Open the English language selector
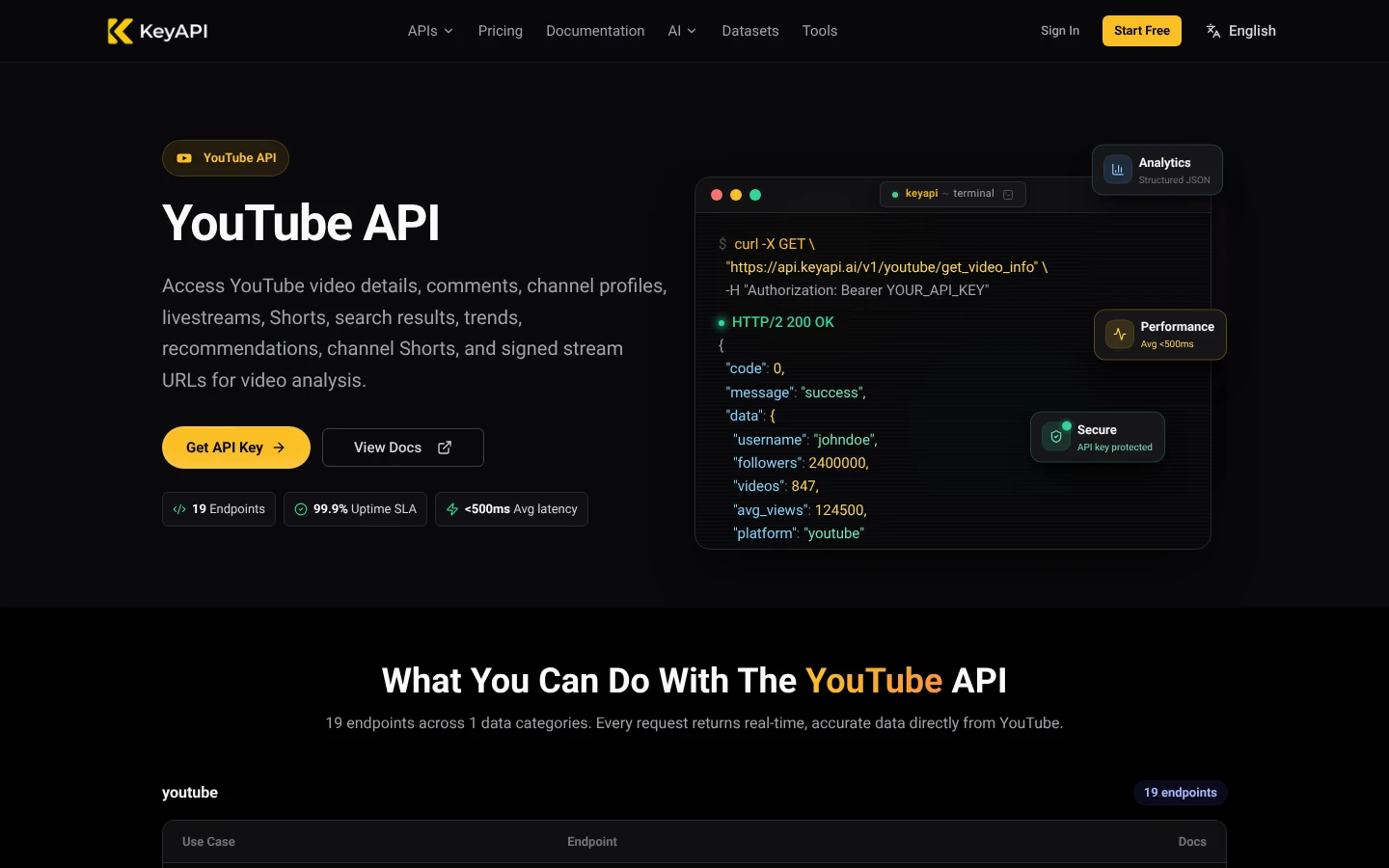Image resolution: width=1389 pixels, height=868 pixels. [1241, 31]
